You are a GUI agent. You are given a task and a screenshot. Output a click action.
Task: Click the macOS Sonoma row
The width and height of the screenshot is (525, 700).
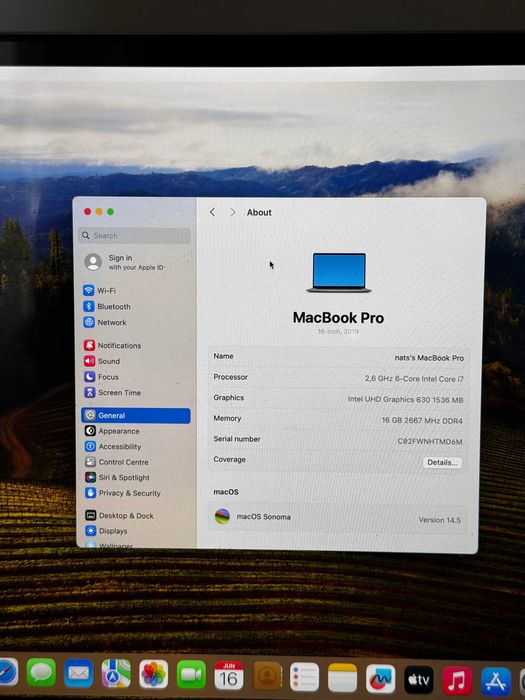pyautogui.click(x=338, y=518)
